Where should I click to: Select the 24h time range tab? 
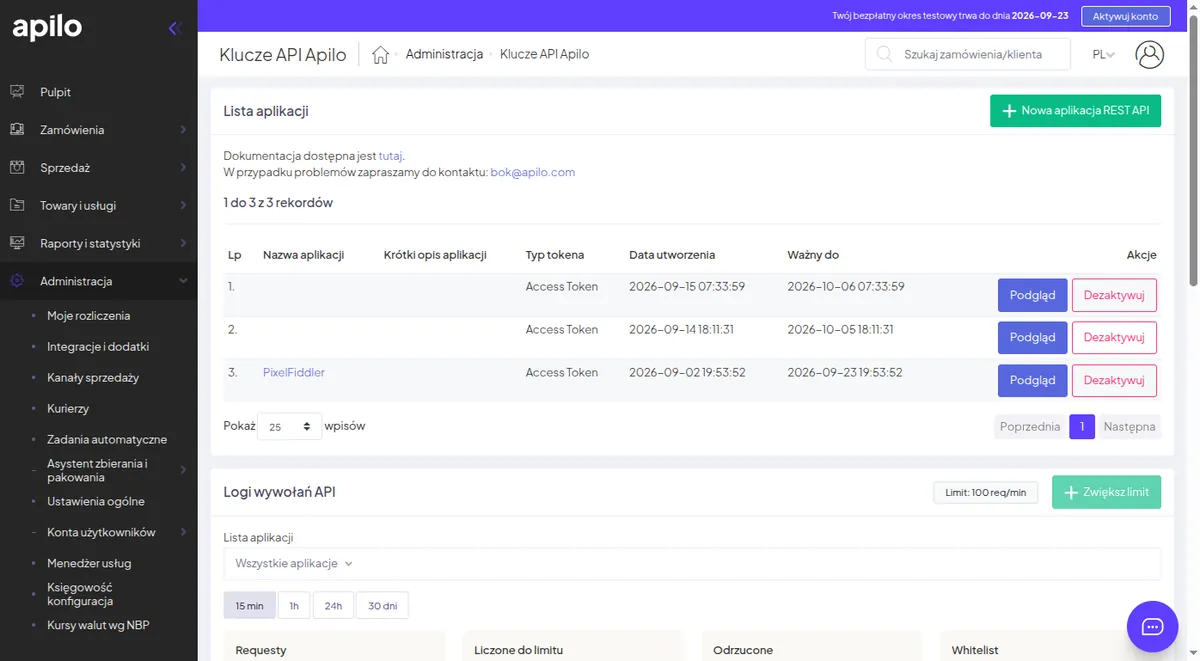pos(333,606)
